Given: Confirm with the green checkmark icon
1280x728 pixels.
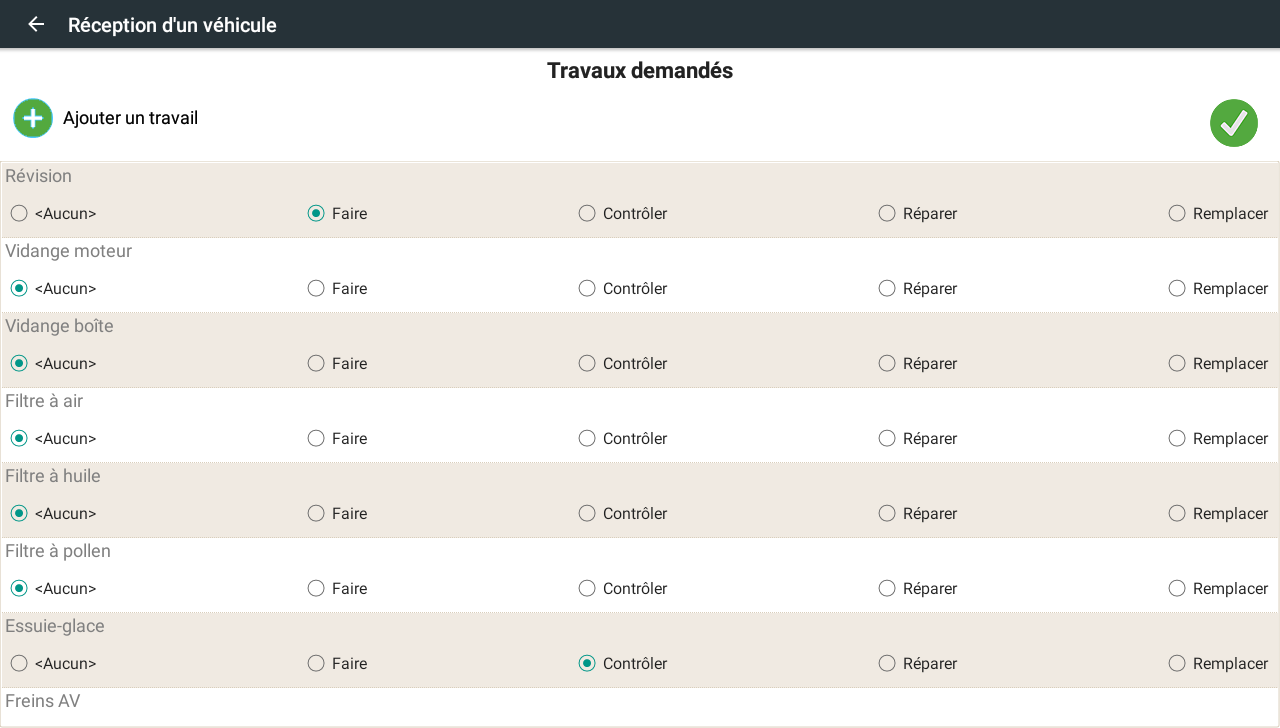Looking at the screenshot, I should coord(1233,123).
